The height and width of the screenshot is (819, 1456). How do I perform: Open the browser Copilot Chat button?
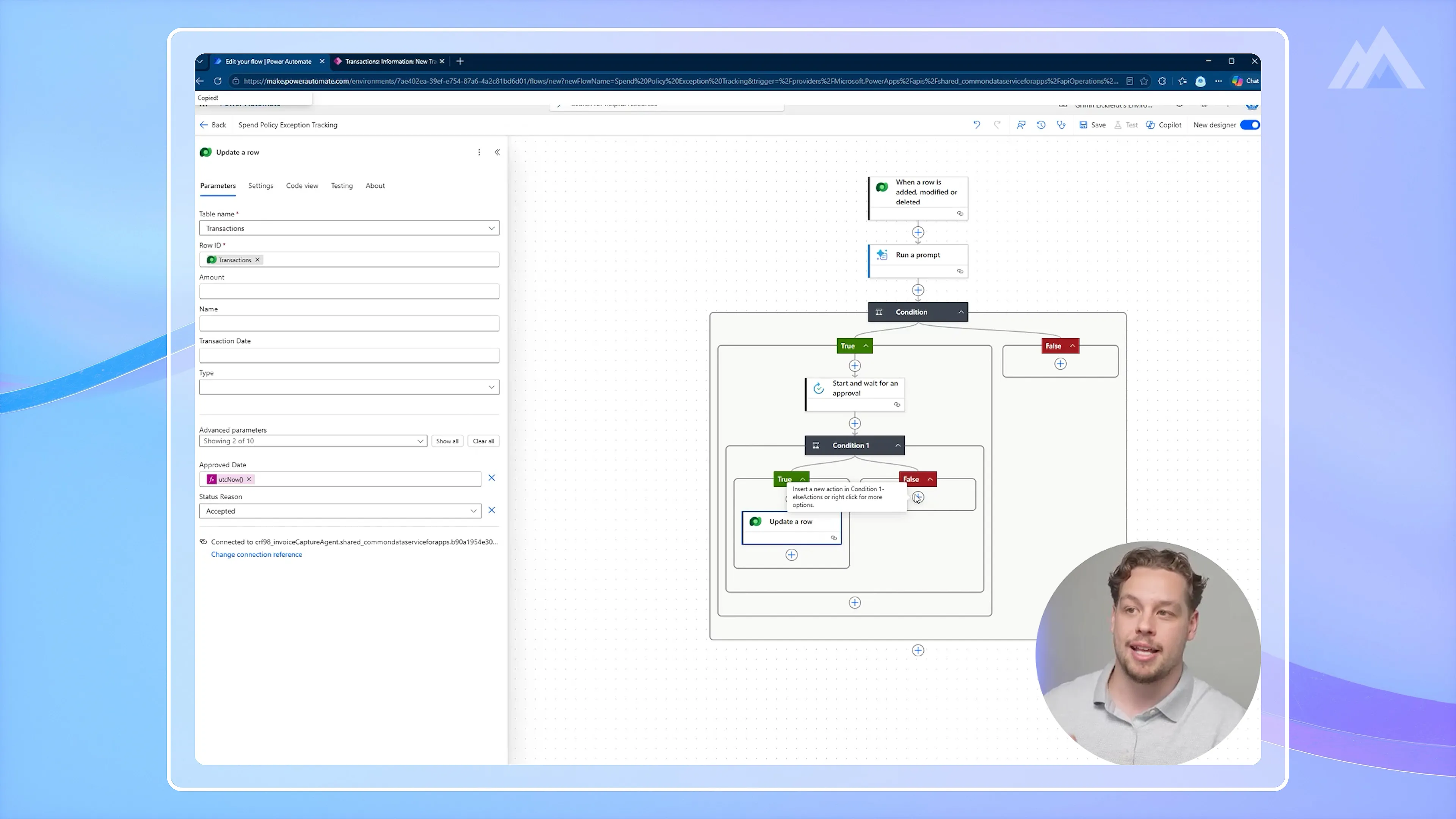[x=1245, y=81]
